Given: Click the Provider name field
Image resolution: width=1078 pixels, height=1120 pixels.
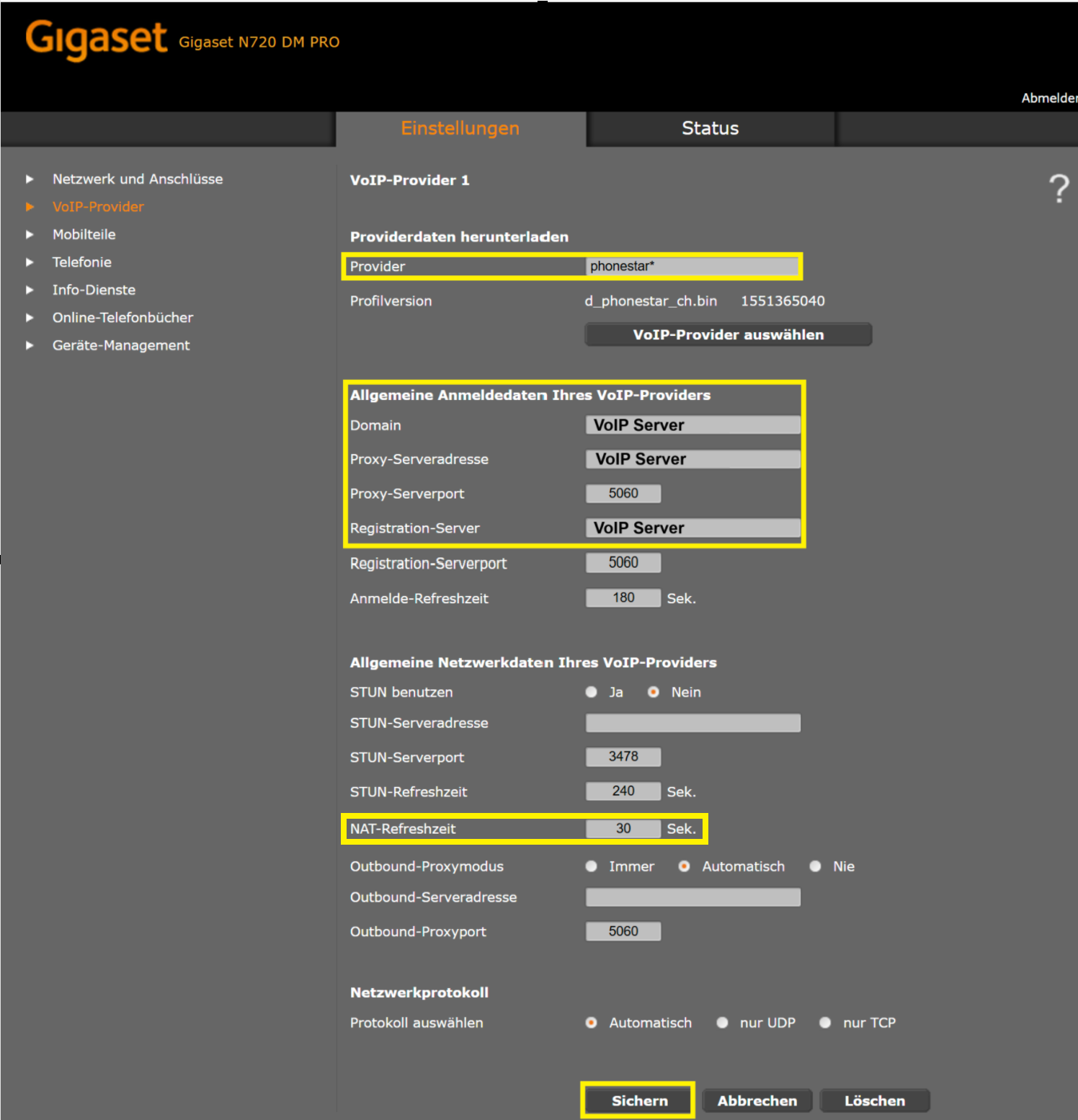Looking at the screenshot, I should 692,267.
